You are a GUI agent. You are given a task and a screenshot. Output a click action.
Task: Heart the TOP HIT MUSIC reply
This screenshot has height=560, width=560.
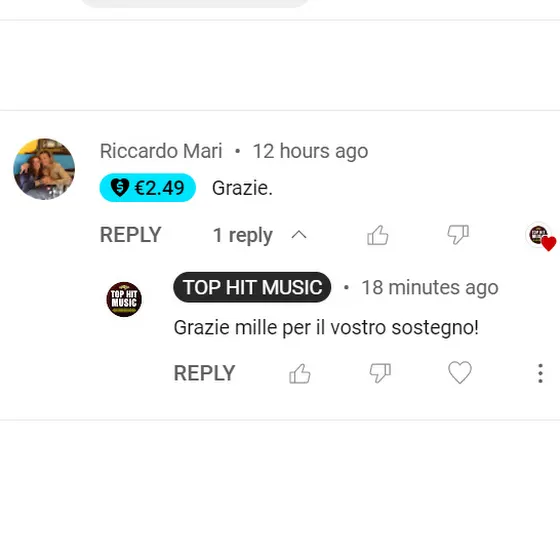pos(460,372)
